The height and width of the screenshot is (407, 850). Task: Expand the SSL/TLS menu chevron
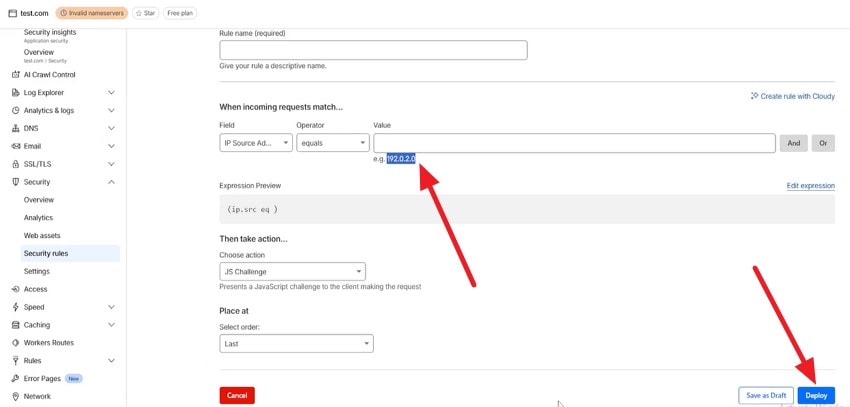pyautogui.click(x=111, y=164)
